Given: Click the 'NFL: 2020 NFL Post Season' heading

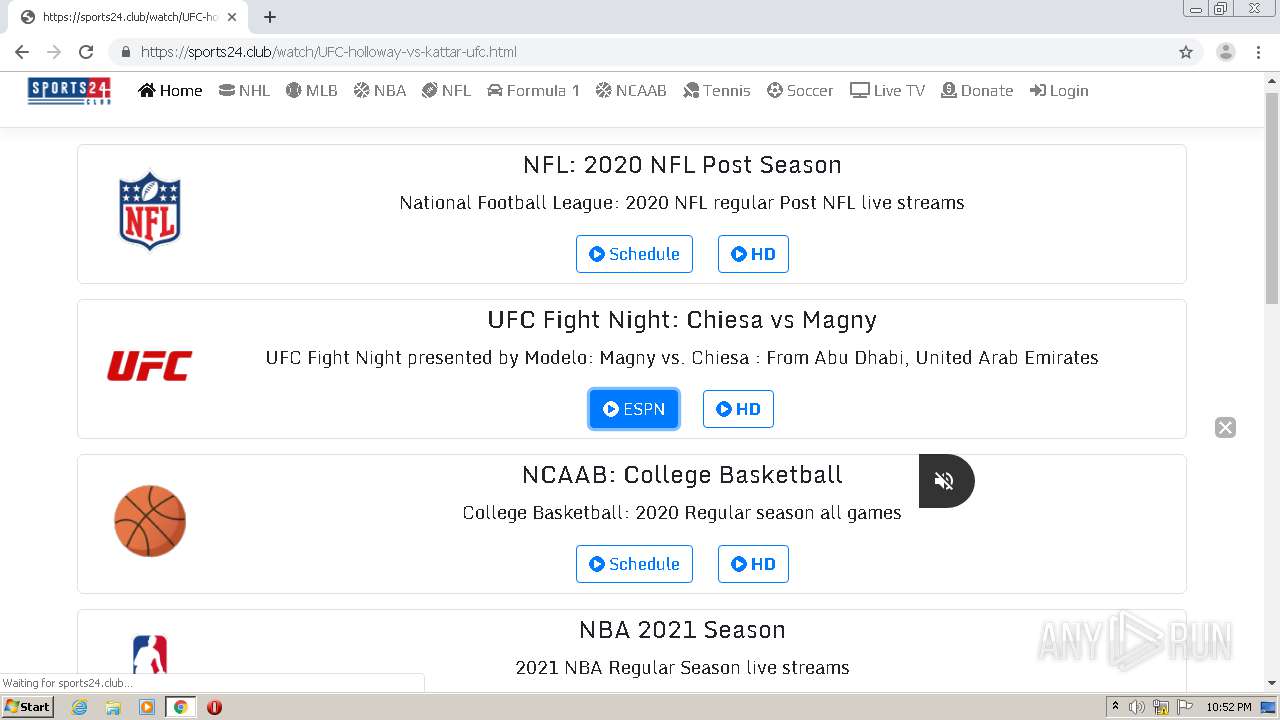Looking at the screenshot, I should [x=682, y=165].
